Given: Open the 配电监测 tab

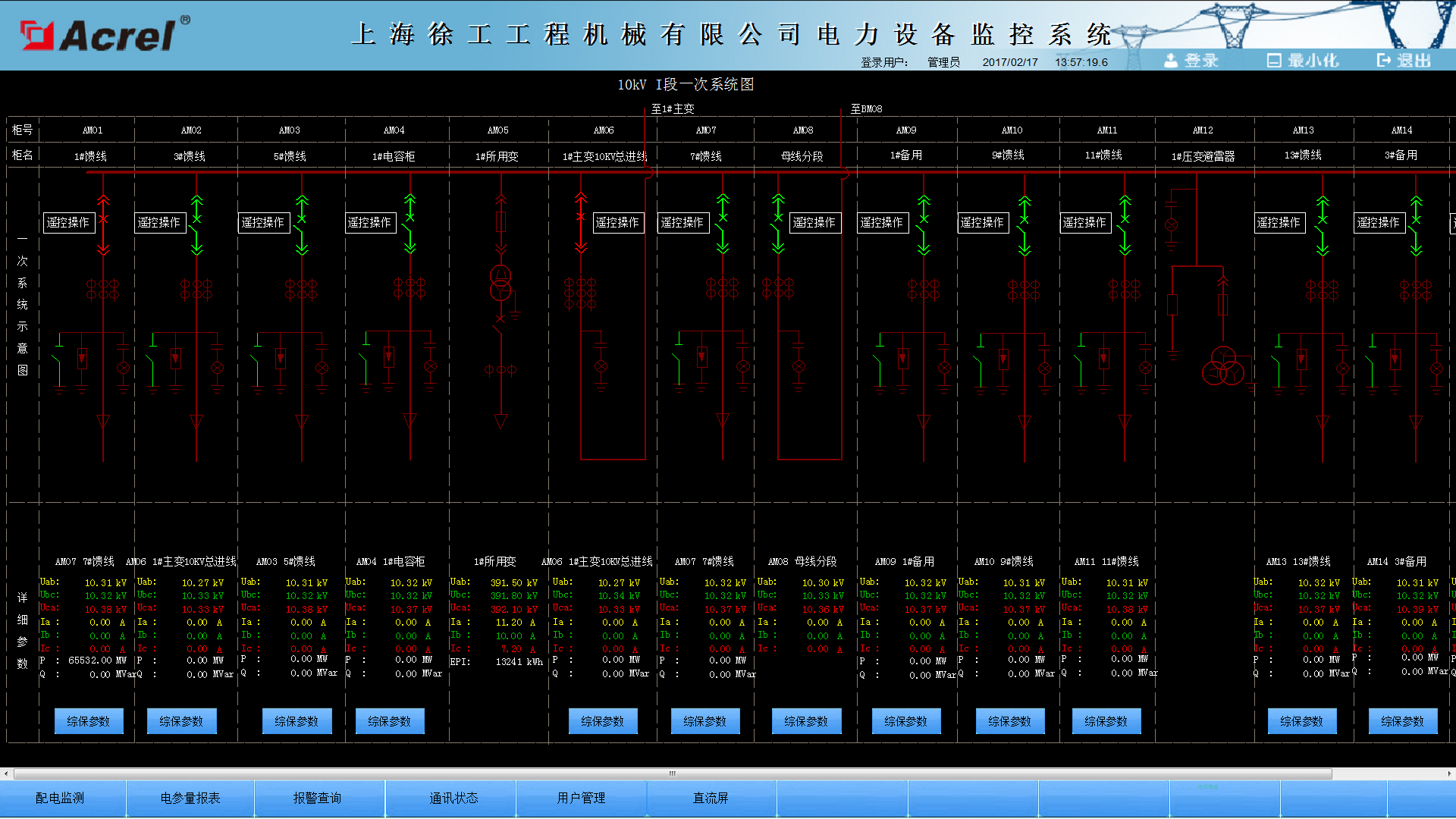Looking at the screenshot, I should (x=61, y=798).
